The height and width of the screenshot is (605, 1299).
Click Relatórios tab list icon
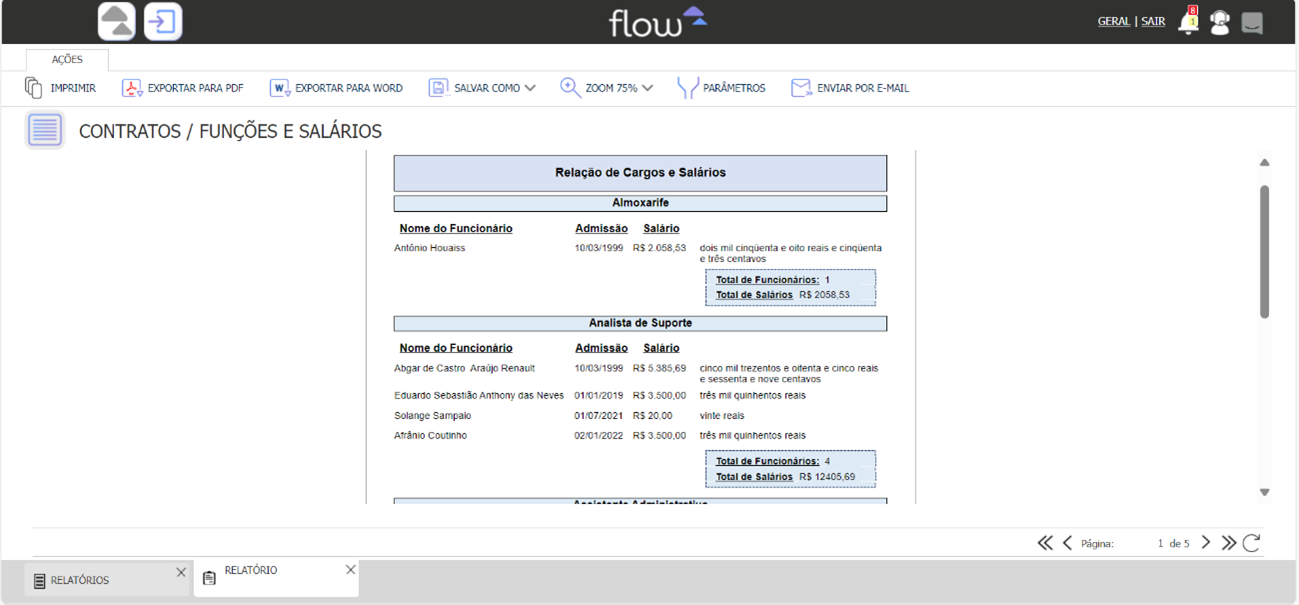click(40, 581)
